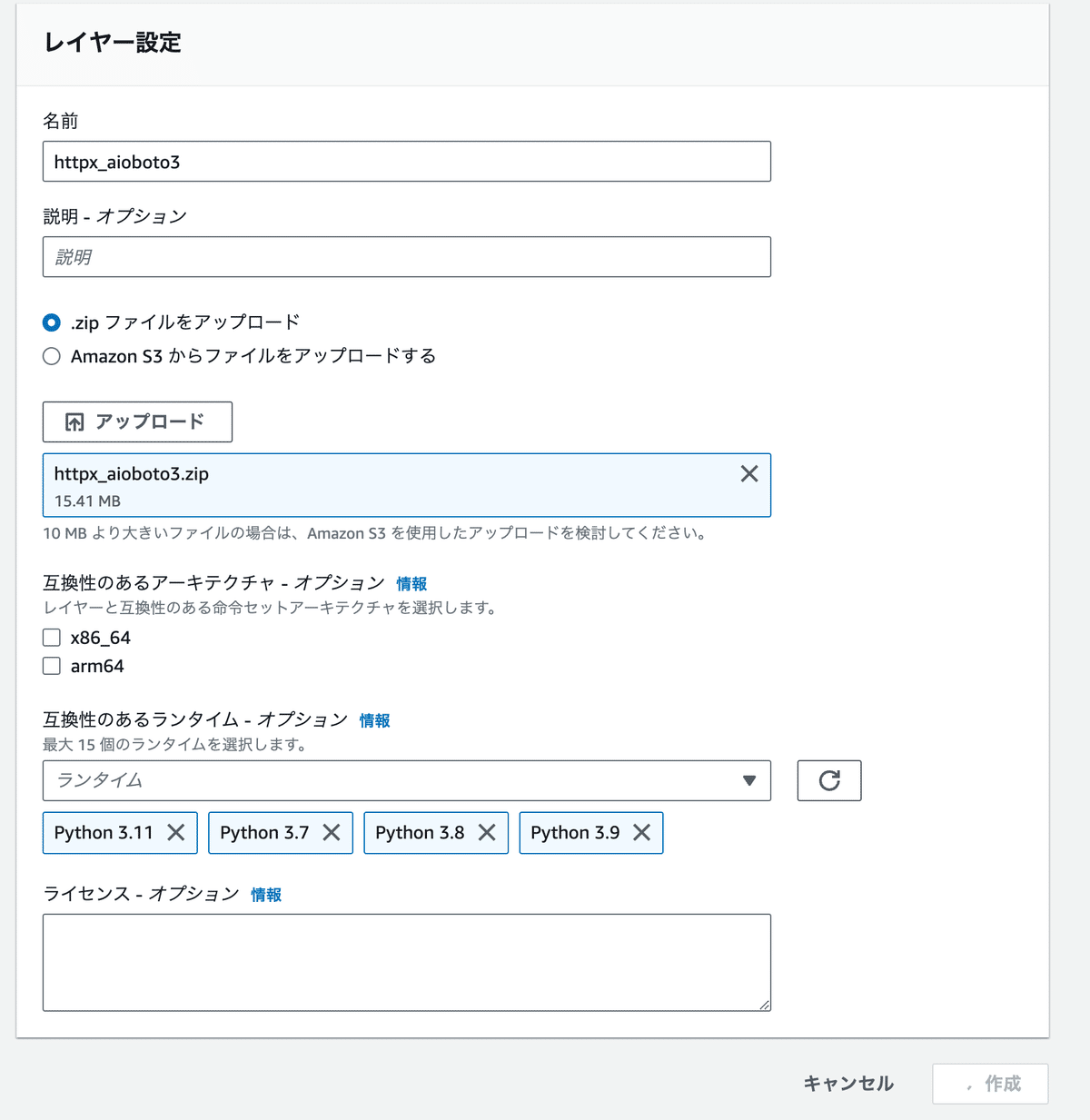Enable the x86_64 architecture checkbox
1090x1120 pixels.
coord(52,638)
